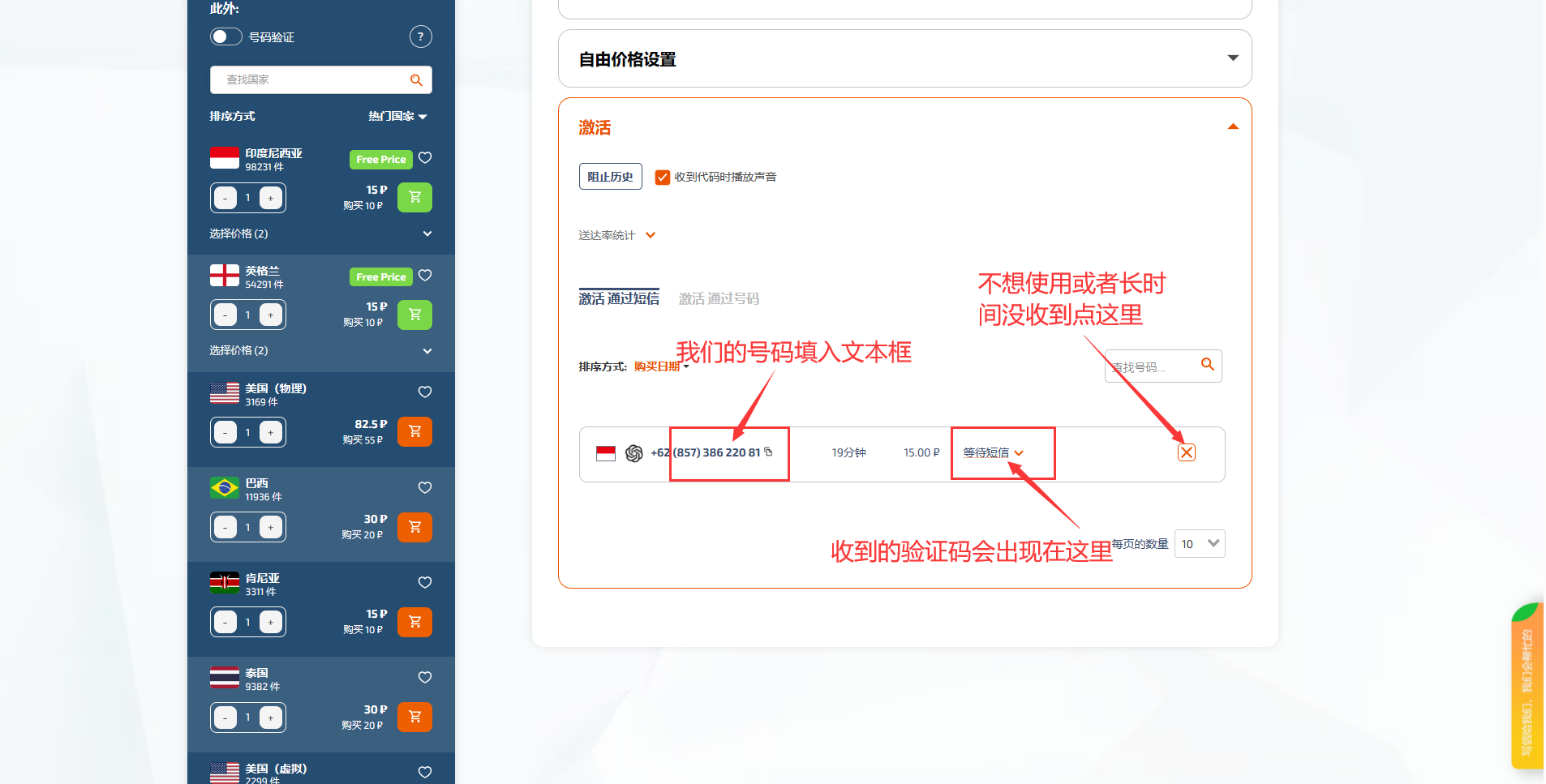
Task: Decrease quantity for 泰国
Action: pos(225,718)
